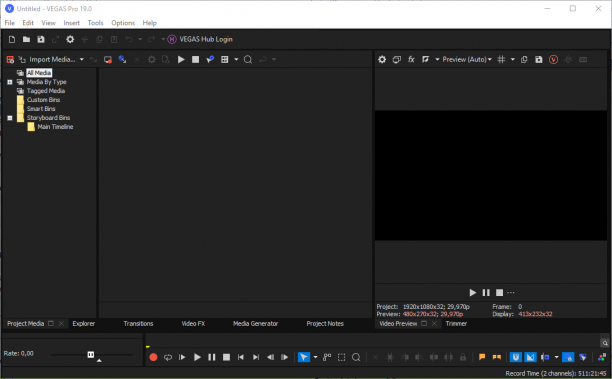Open the Preview (Auto) quality dropdown

(467, 59)
